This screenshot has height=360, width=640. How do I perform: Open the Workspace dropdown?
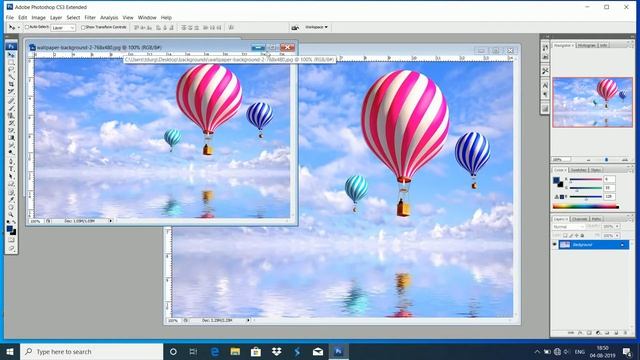click(x=316, y=27)
